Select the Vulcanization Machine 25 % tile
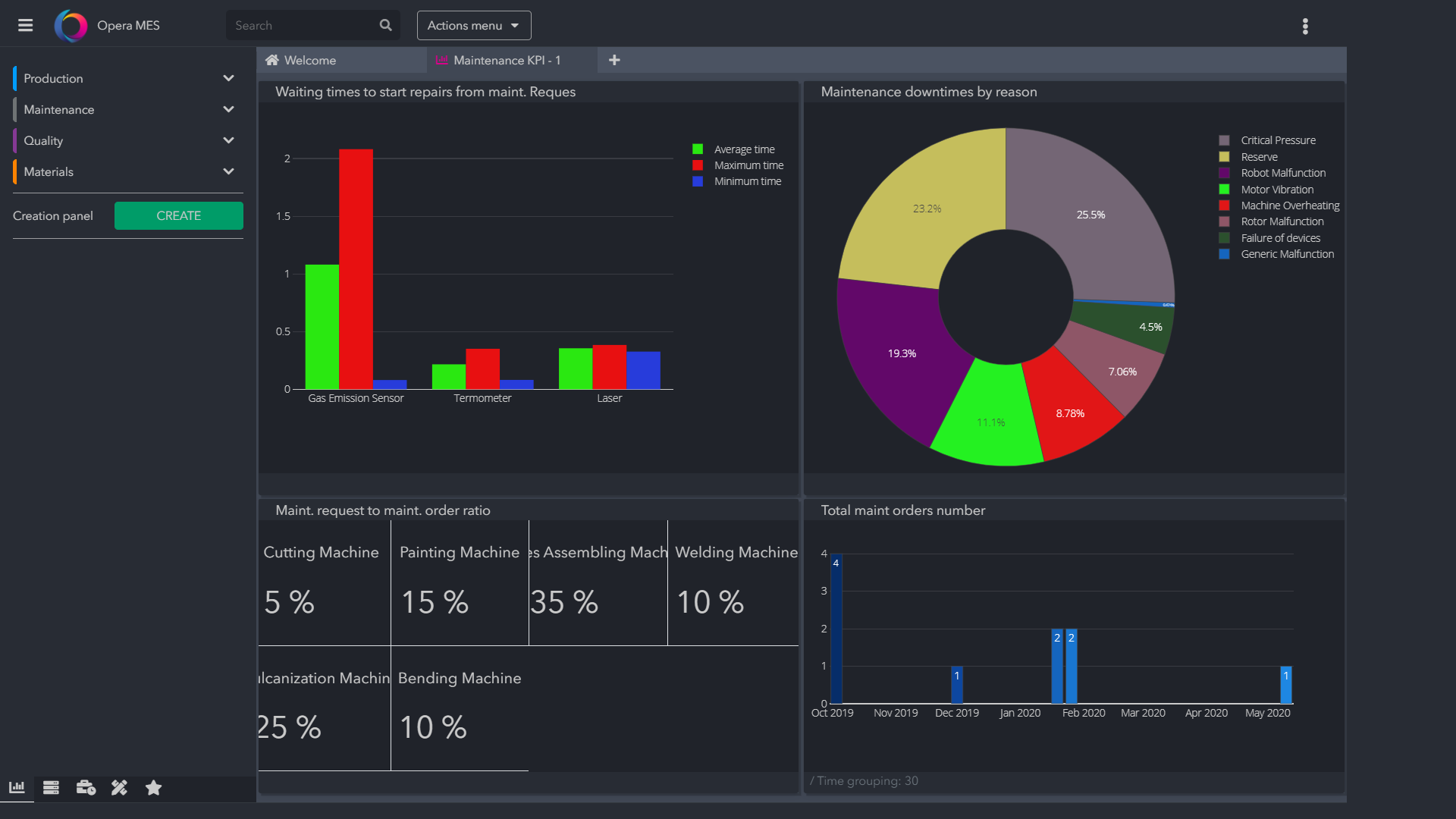 point(325,708)
